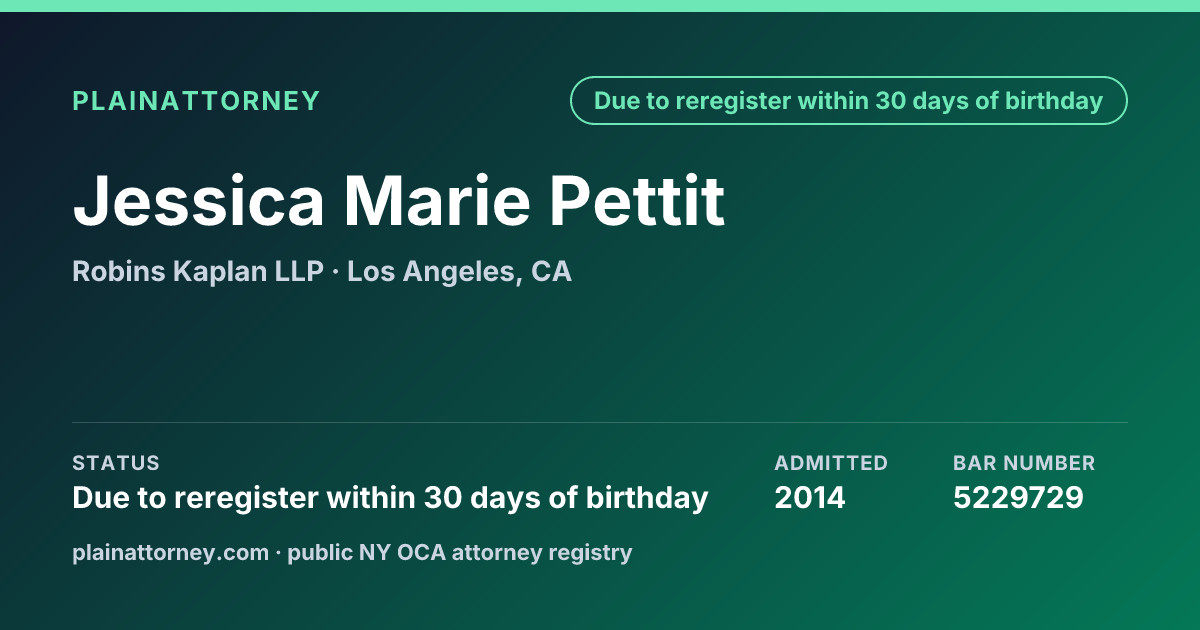
Task: Click the dot separator after plainattorney.com
Action: tap(278, 552)
